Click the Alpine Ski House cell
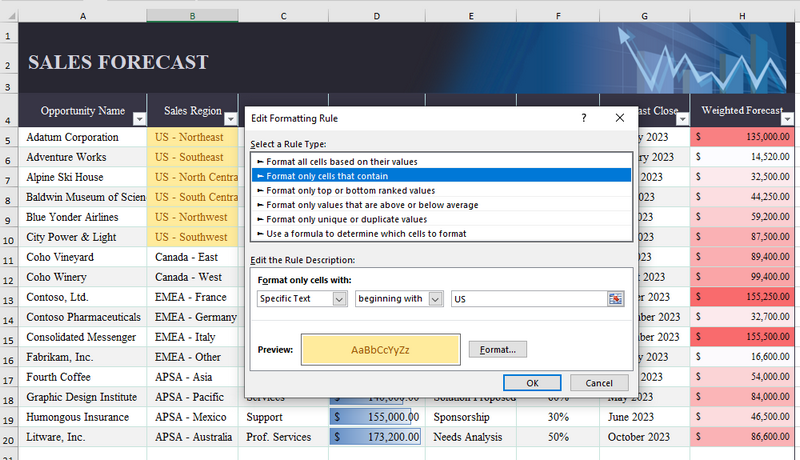Screen dimensions: 800x460 pyautogui.click(x=83, y=177)
